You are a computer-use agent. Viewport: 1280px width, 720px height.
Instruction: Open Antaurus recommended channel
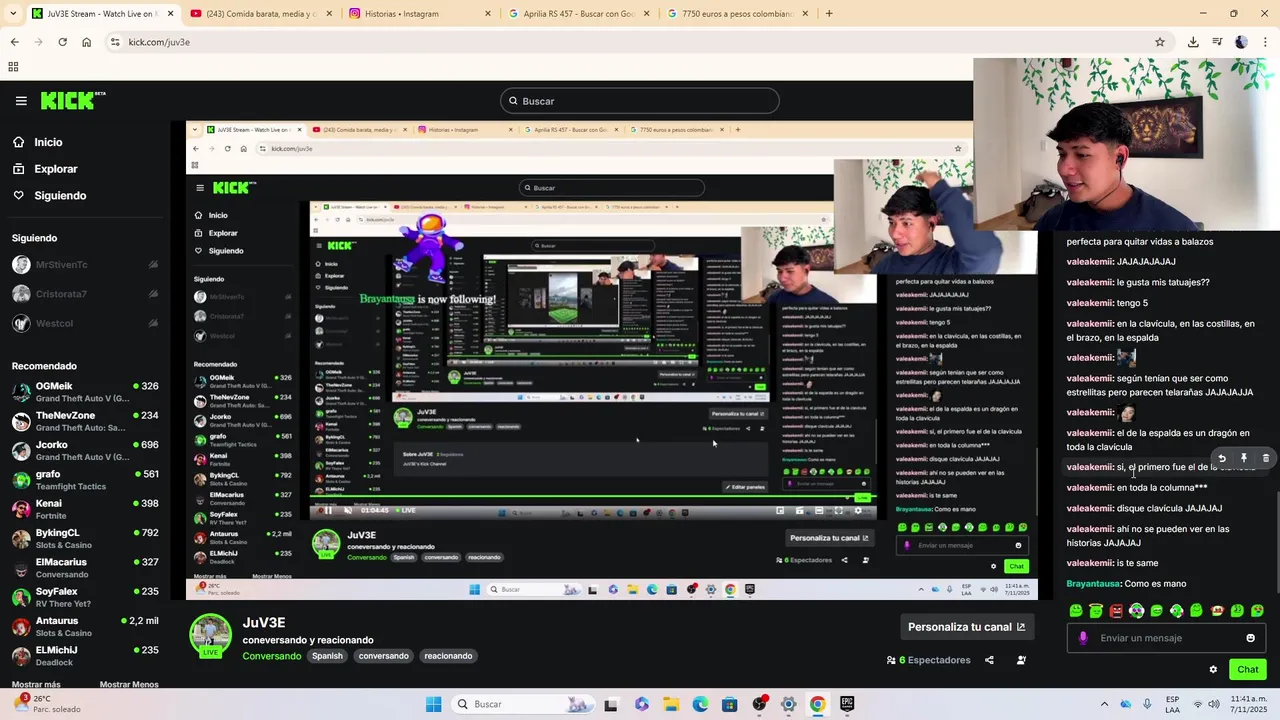85,626
